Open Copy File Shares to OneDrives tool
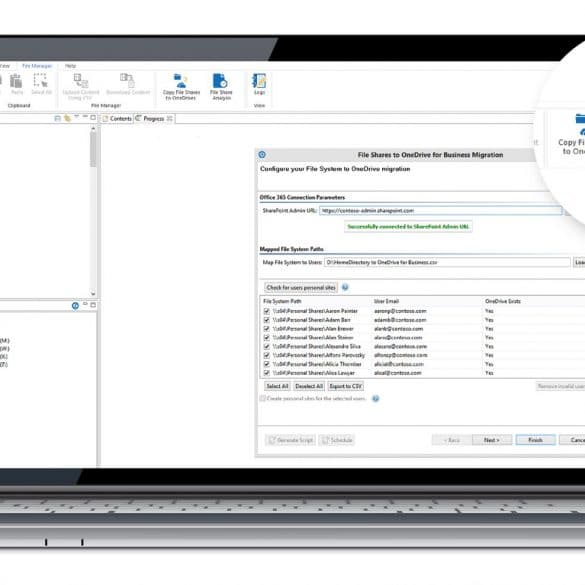 pyautogui.click(x=181, y=87)
